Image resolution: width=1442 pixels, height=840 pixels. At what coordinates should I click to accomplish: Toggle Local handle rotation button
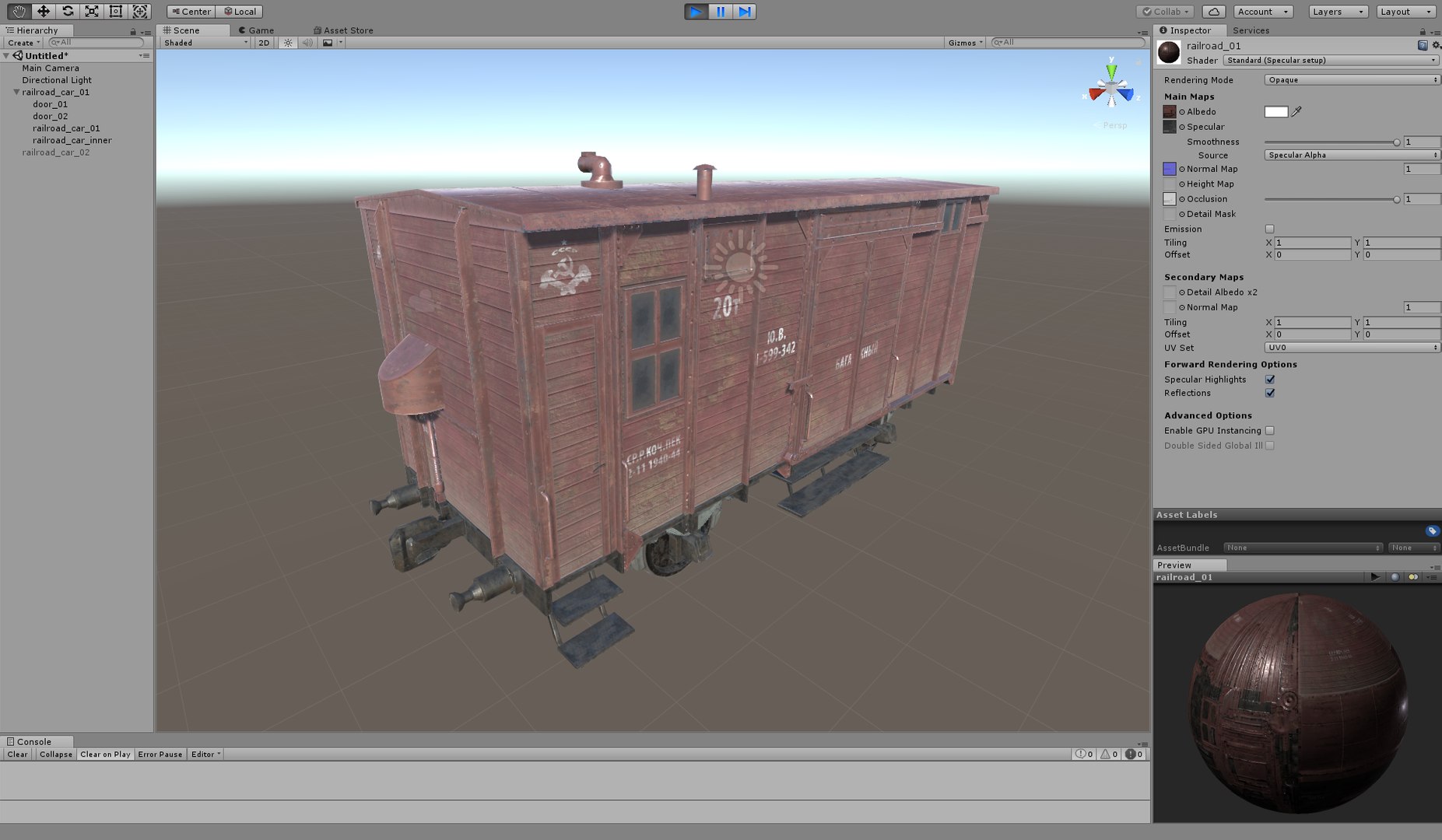pyautogui.click(x=240, y=12)
